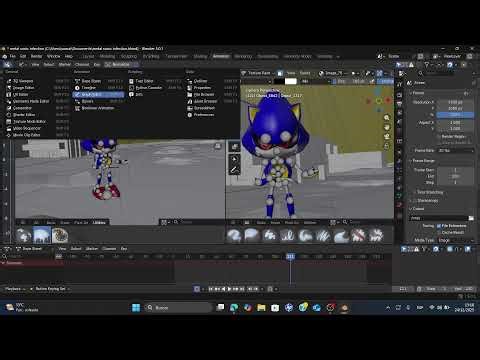Select the Annotate pencil tool in viewport toolbar
Image resolution: width=480 pixels, height=360 pixels.
[234, 170]
